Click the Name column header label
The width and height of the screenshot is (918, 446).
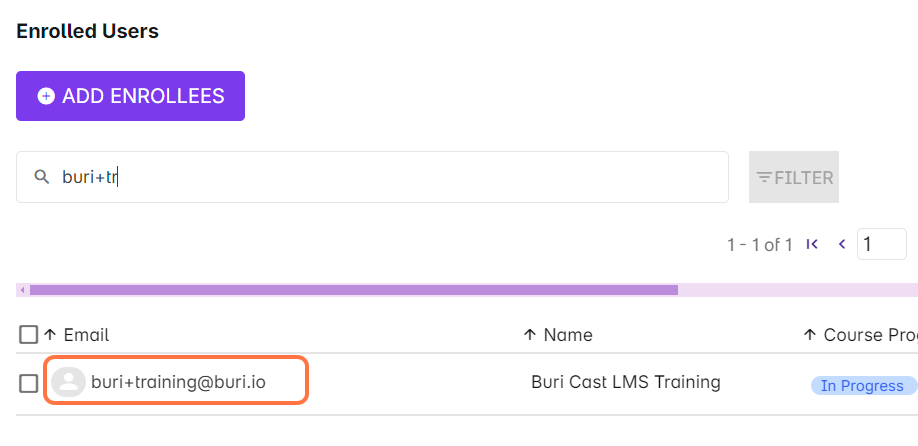pos(568,335)
